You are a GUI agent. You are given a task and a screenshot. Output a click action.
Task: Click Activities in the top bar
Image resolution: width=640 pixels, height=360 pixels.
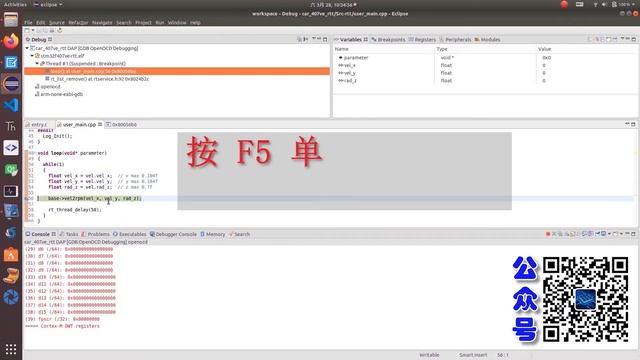pyautogui.click(x=15, y=4)
